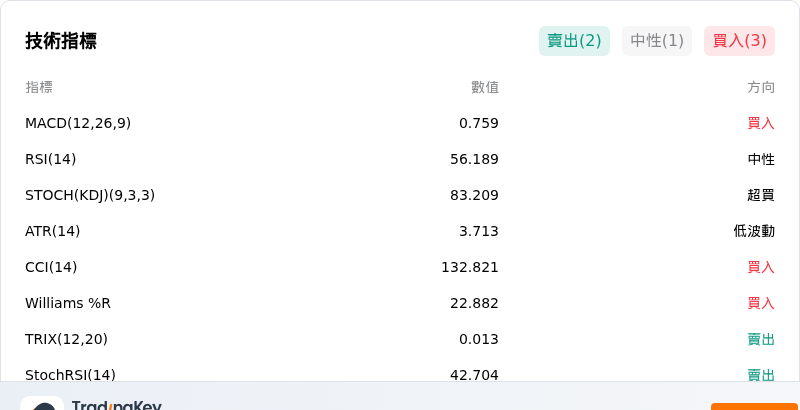The width and height of the screenshot is (800, 410).
Task: Click the 技術指標 section heading
Action: (61, 41)
